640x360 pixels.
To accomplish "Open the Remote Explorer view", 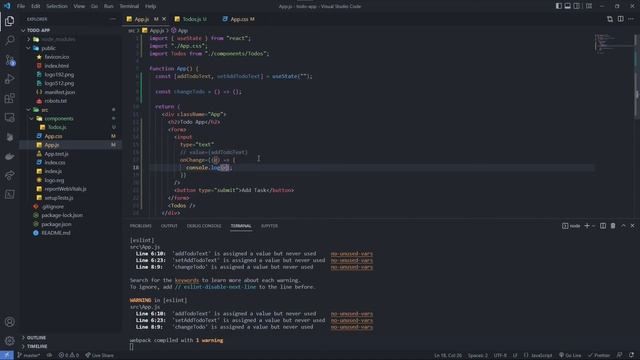I will coord(9,118).
